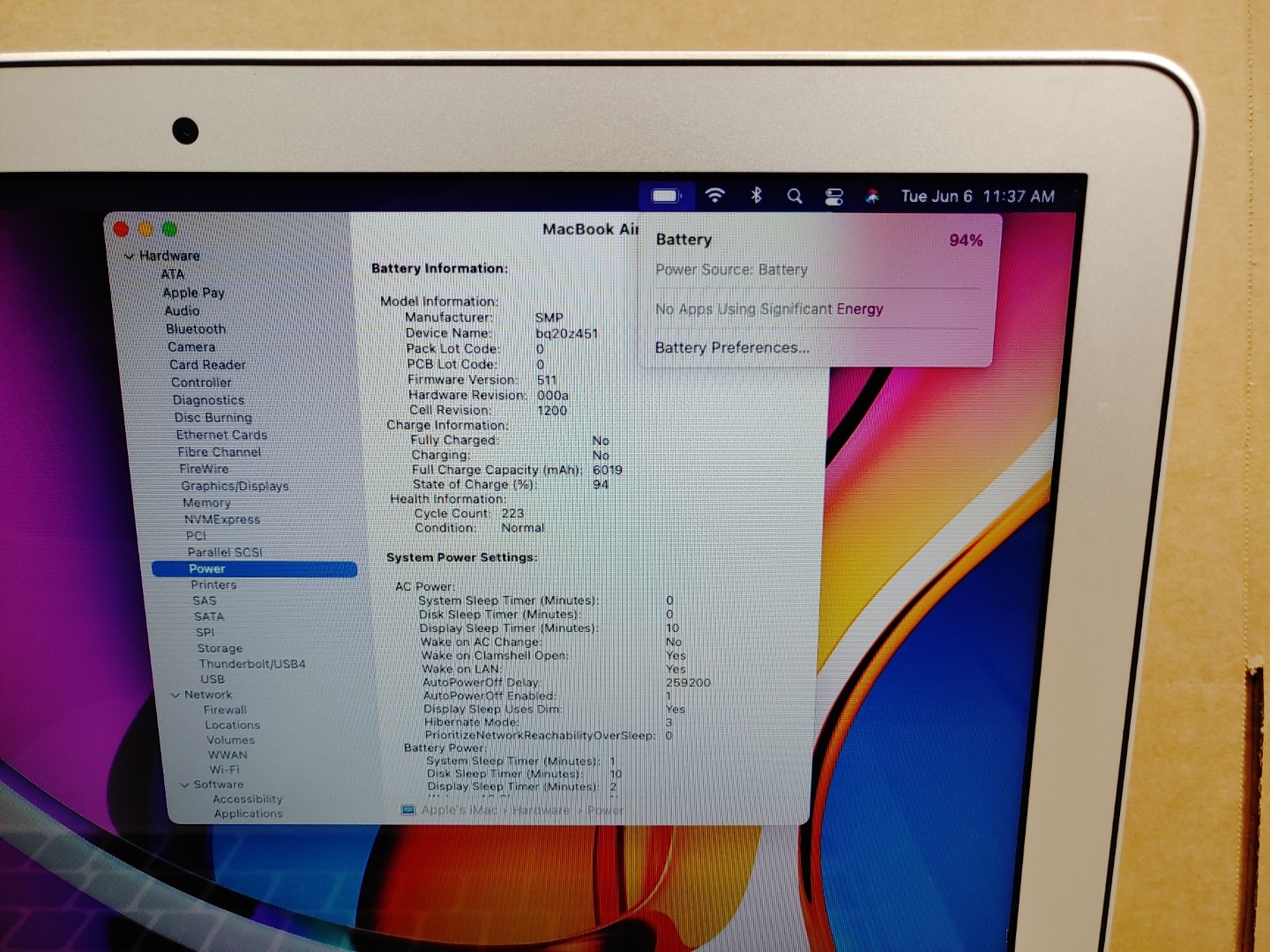Screen dimensions: 1270x952
Task: Click Full Charge Capacity value 6019
Action: pos(608,471)
